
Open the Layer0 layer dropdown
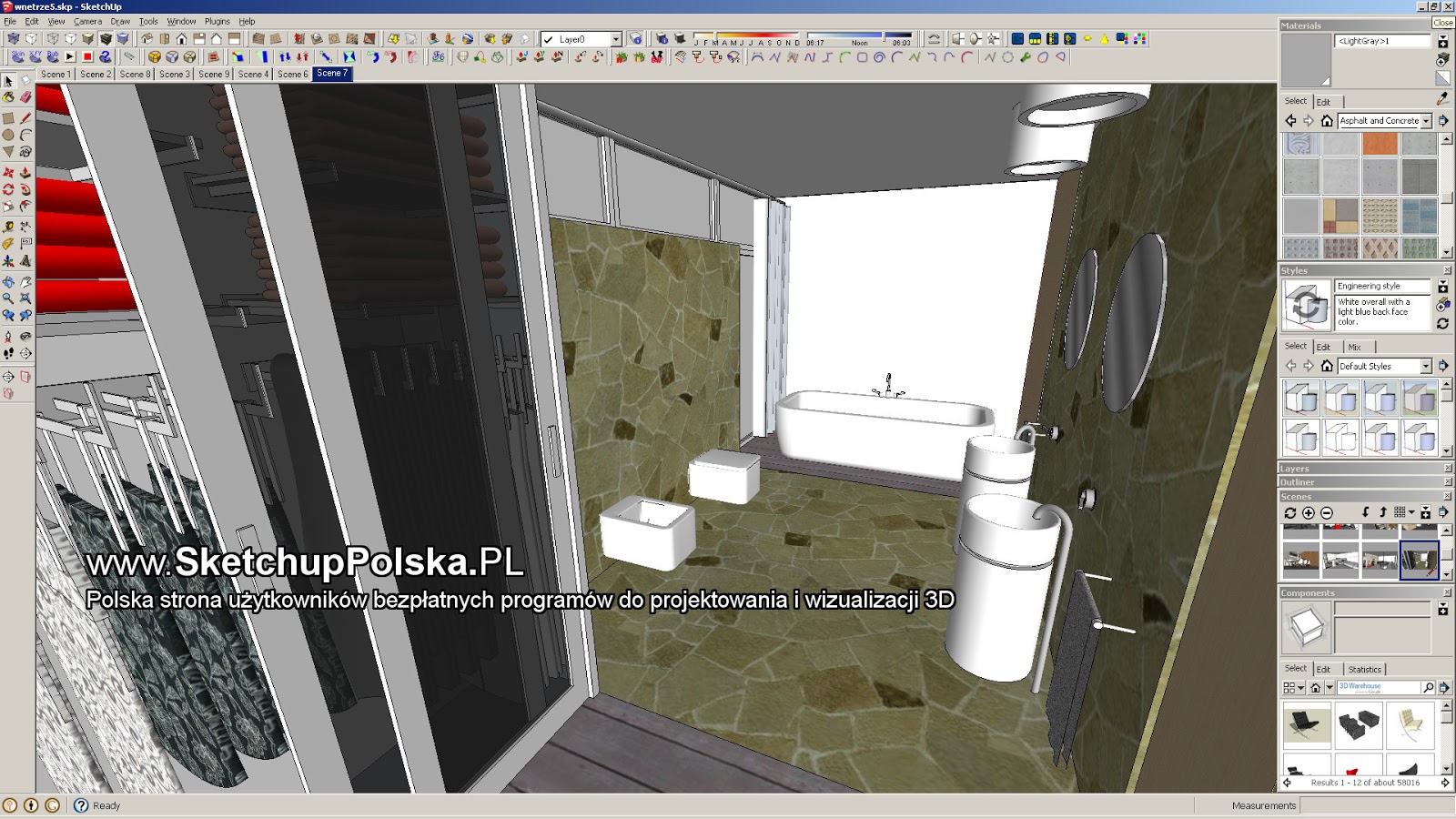[x=616, y=39]
